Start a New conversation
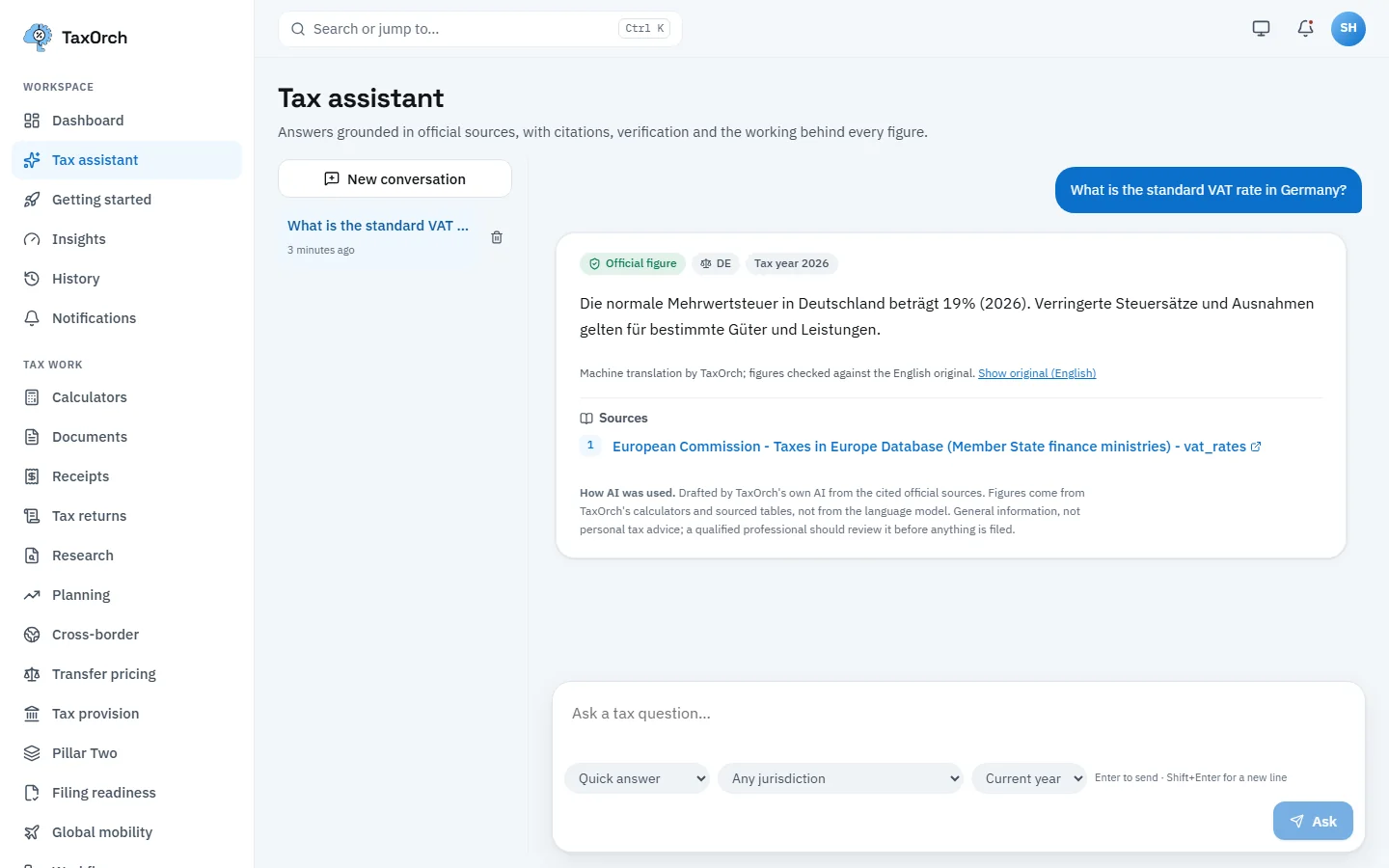The height and width of the screenshot is (868, 1389). pyautogui.click(x=395, y=178)
